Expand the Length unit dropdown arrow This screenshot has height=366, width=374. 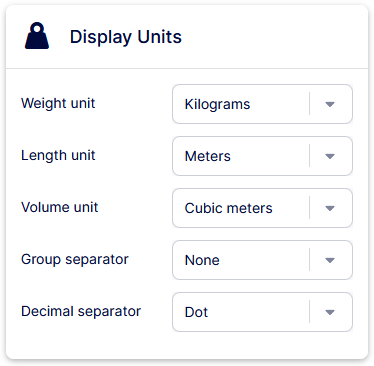[x=330, y=156]
